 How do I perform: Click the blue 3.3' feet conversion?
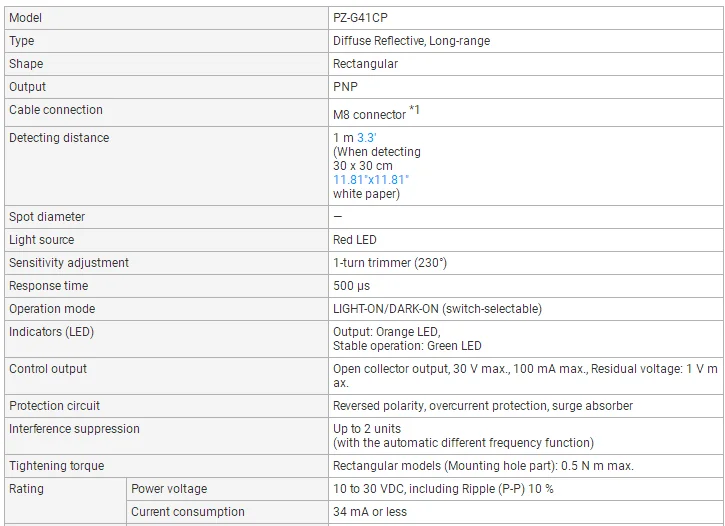367,138
